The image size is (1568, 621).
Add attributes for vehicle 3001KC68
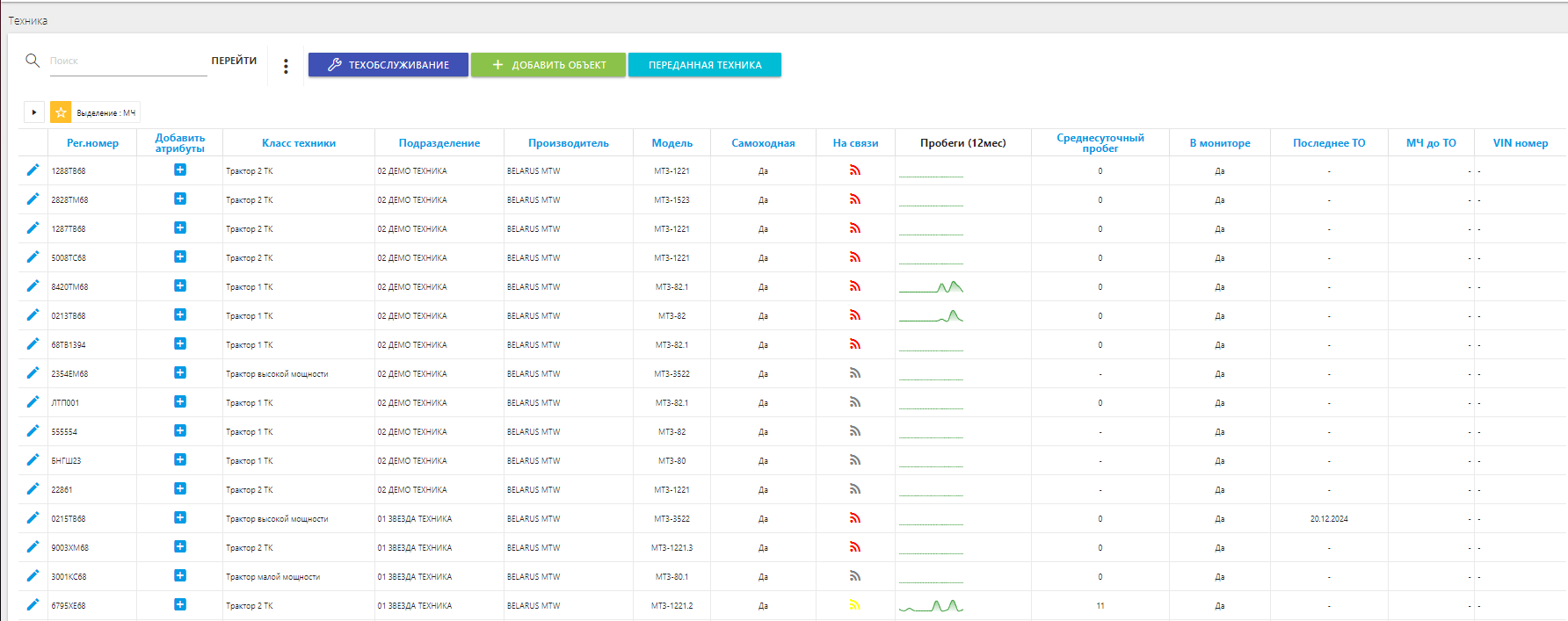[180, 576]
